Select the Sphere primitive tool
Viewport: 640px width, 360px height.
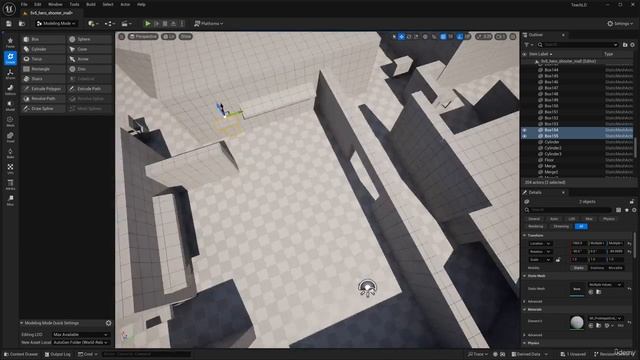[89, 39]
